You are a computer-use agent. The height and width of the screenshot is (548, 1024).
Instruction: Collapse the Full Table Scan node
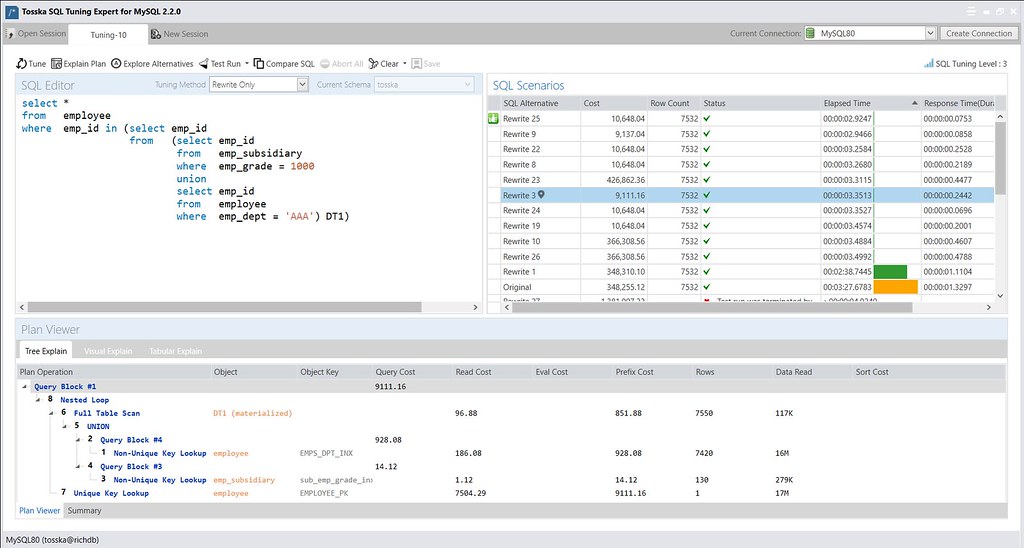click(x=51, y=413)
